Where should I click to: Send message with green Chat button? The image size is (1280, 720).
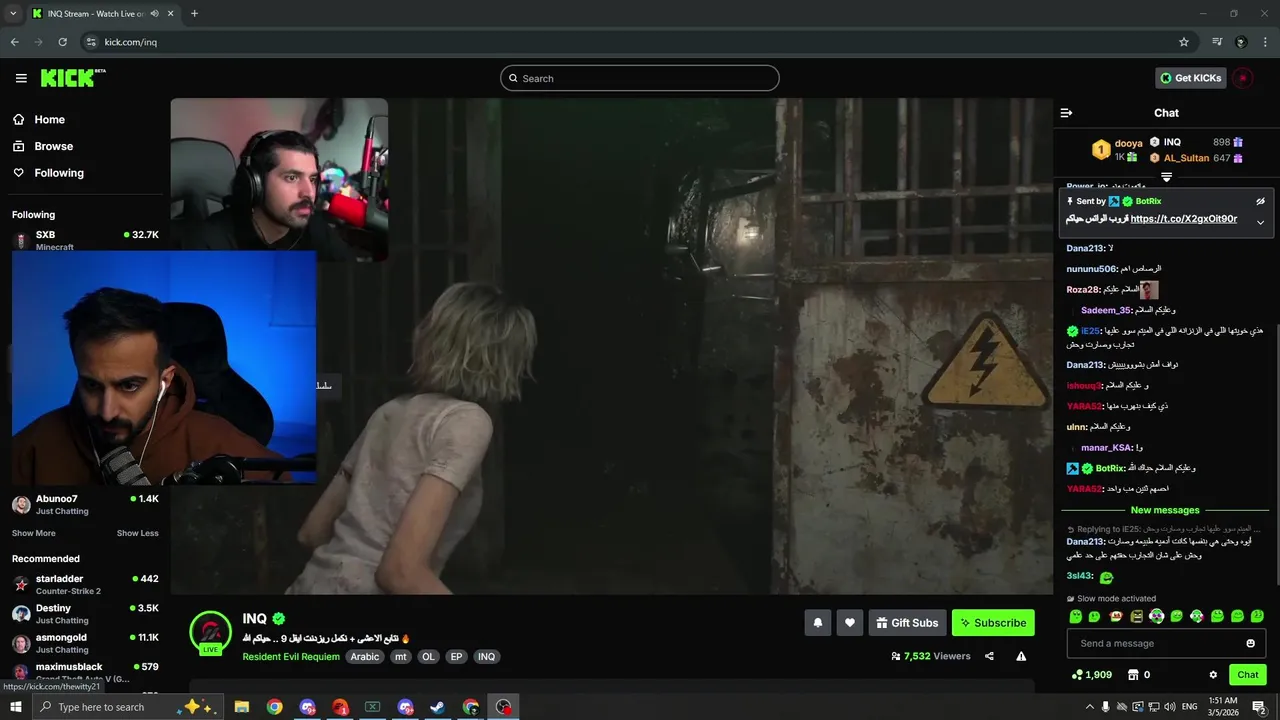[1247, 675]
